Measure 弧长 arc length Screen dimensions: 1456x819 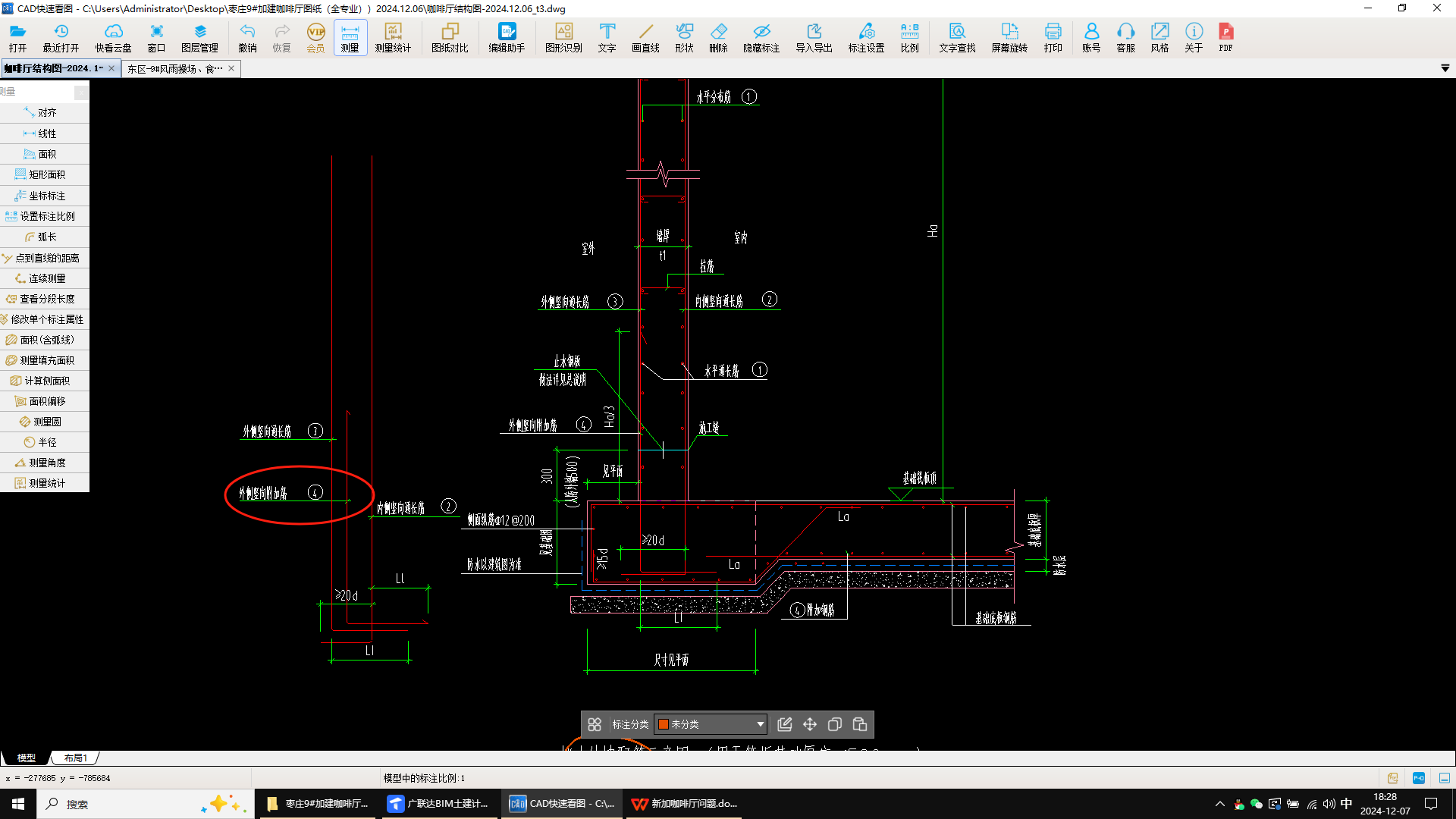[45, 237]
